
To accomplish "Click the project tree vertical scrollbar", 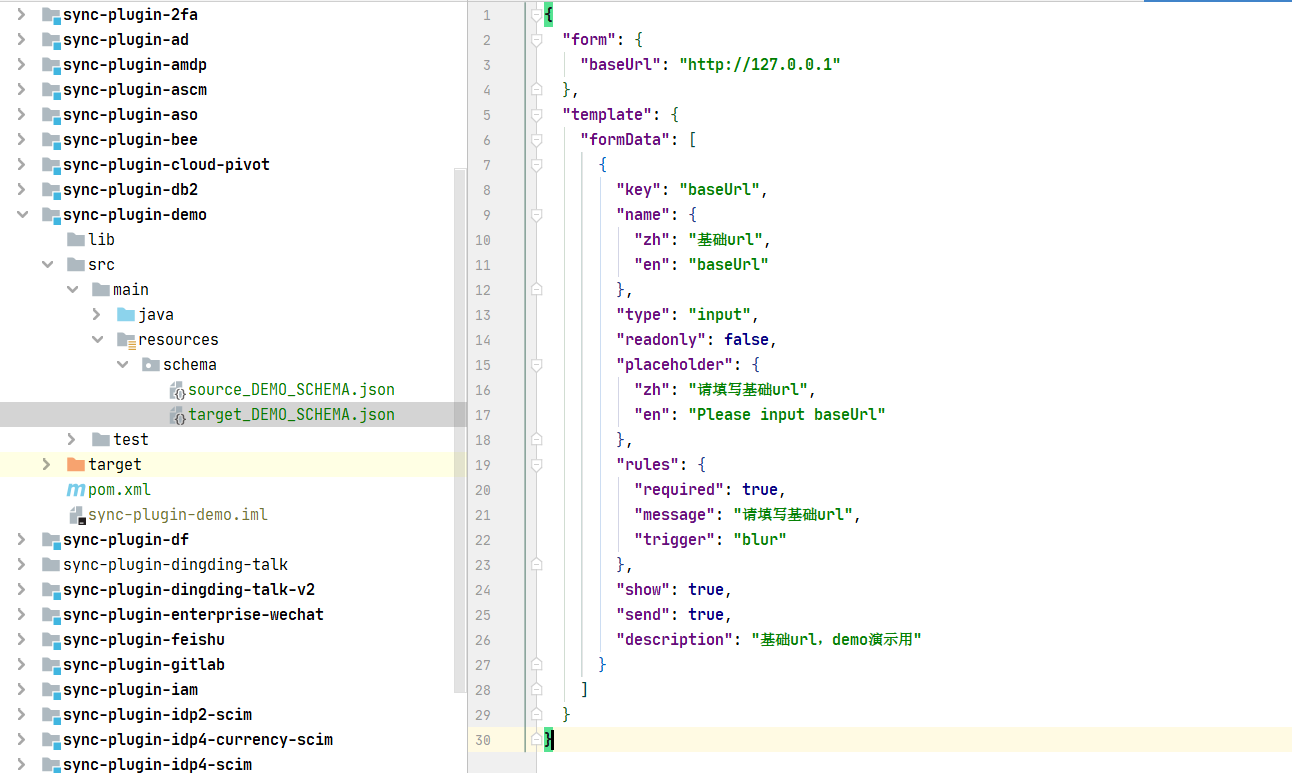I will [x=460, y=430].
